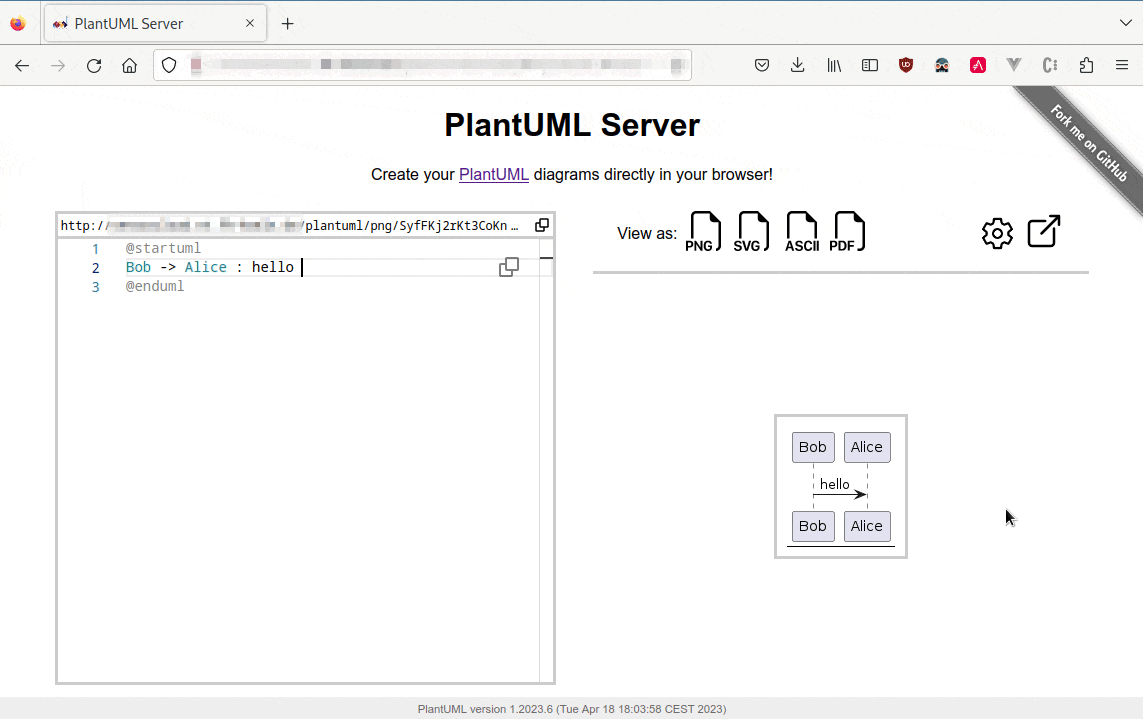The height and width of the screenshot is (719, 1143).
Task: Click the rendered sequence diagram image
Action: (x=840, y=486)
